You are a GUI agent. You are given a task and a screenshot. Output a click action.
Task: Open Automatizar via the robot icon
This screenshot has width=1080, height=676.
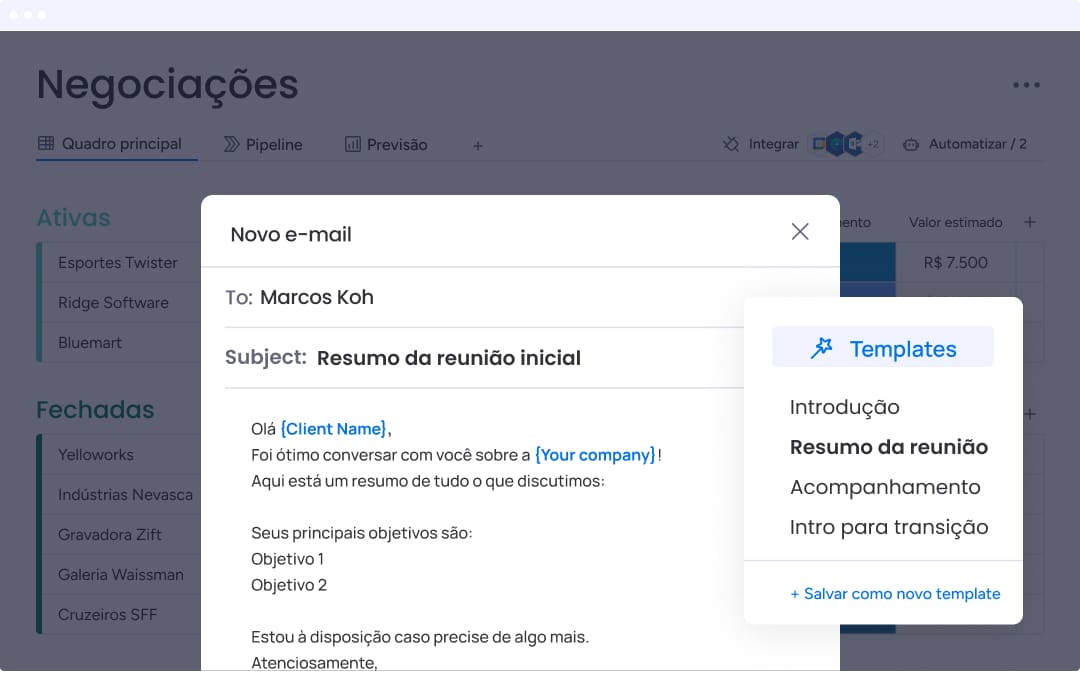(x=911, y=144)
